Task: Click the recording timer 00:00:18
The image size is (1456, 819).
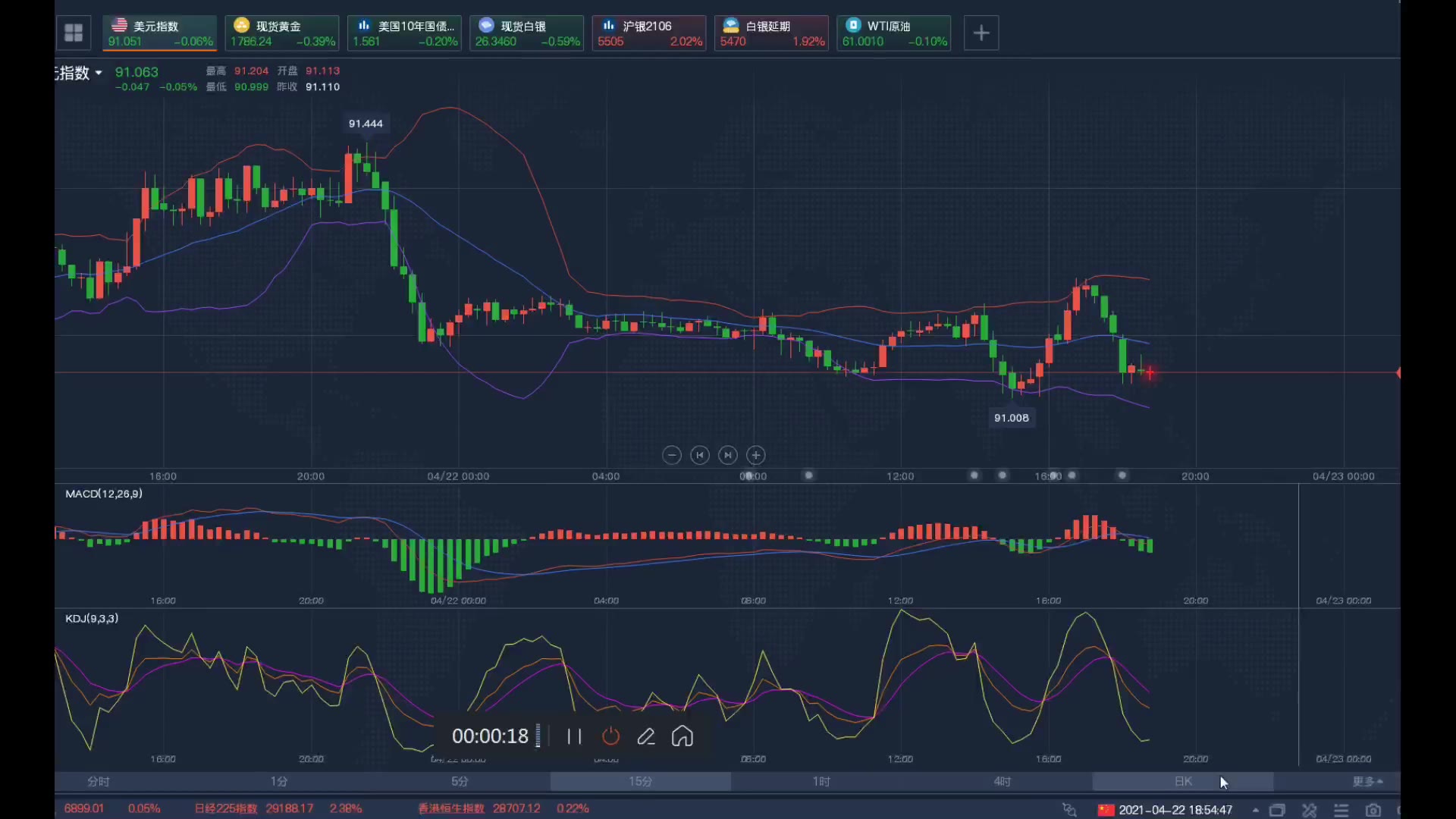Action: point(490,736)
